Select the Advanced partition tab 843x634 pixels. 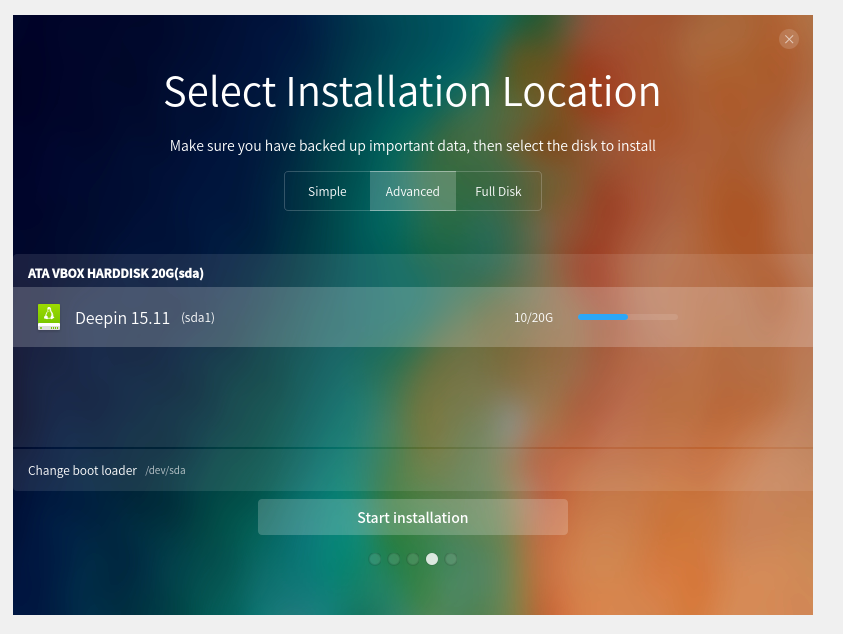413,191
